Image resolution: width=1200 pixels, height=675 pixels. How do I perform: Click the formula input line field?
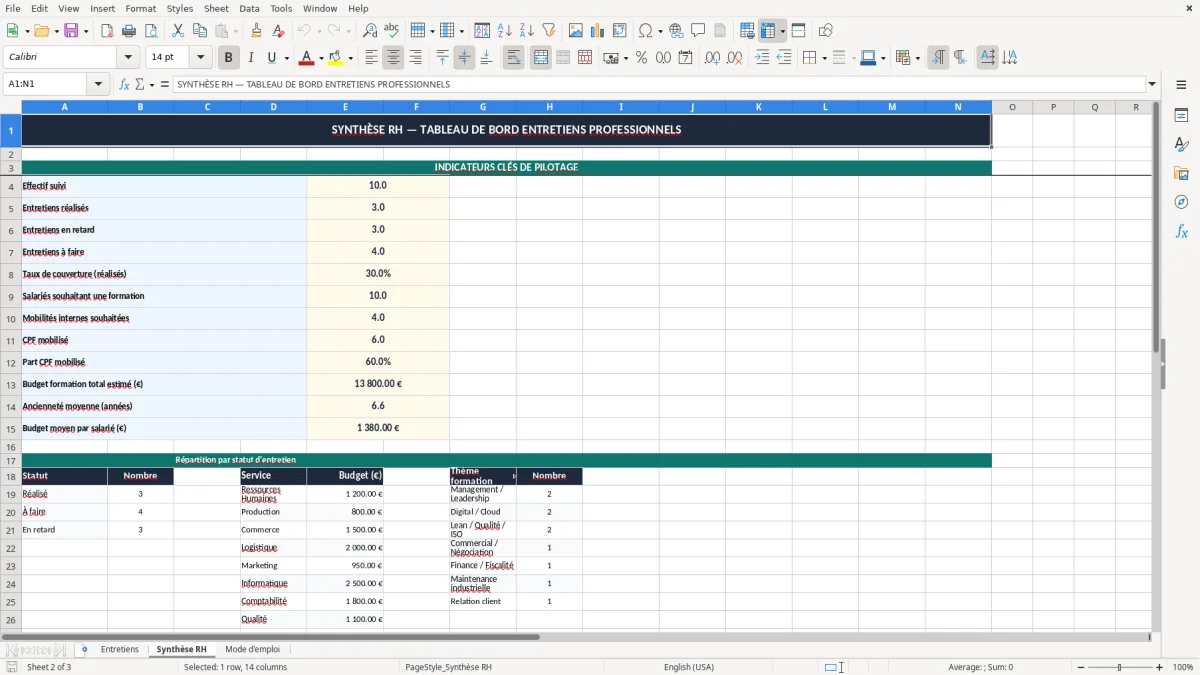(x=659, y=84)
